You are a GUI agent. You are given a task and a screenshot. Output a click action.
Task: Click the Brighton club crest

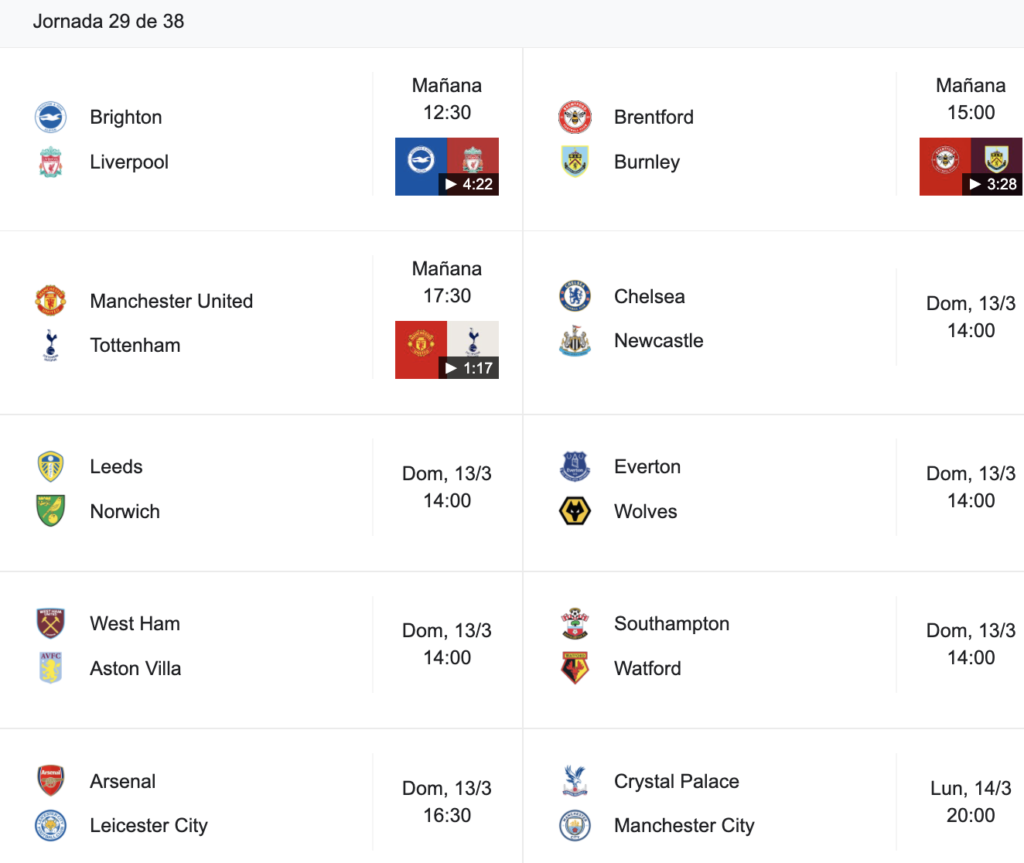pos(50,118)
